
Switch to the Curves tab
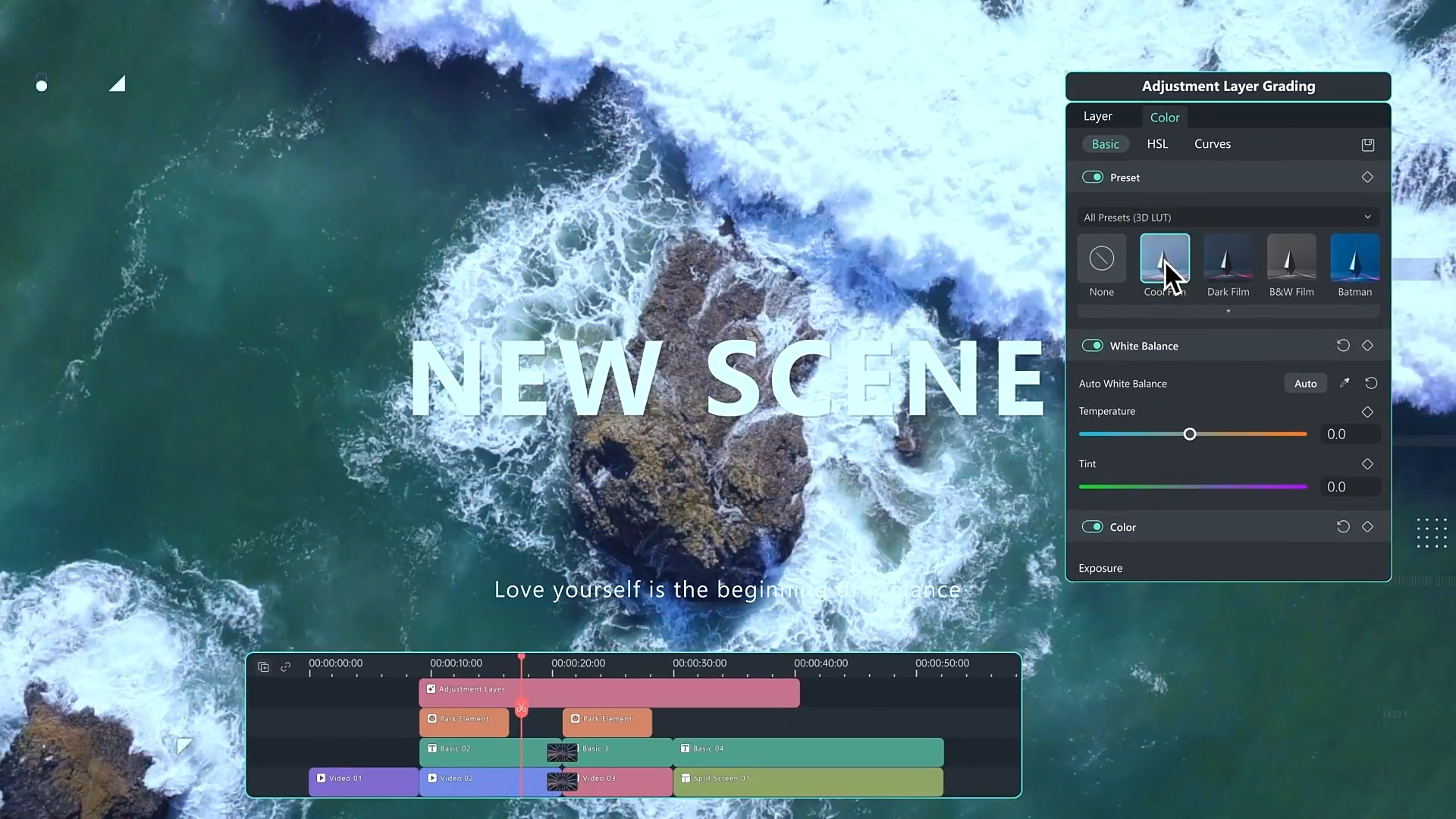point(1212,144)
